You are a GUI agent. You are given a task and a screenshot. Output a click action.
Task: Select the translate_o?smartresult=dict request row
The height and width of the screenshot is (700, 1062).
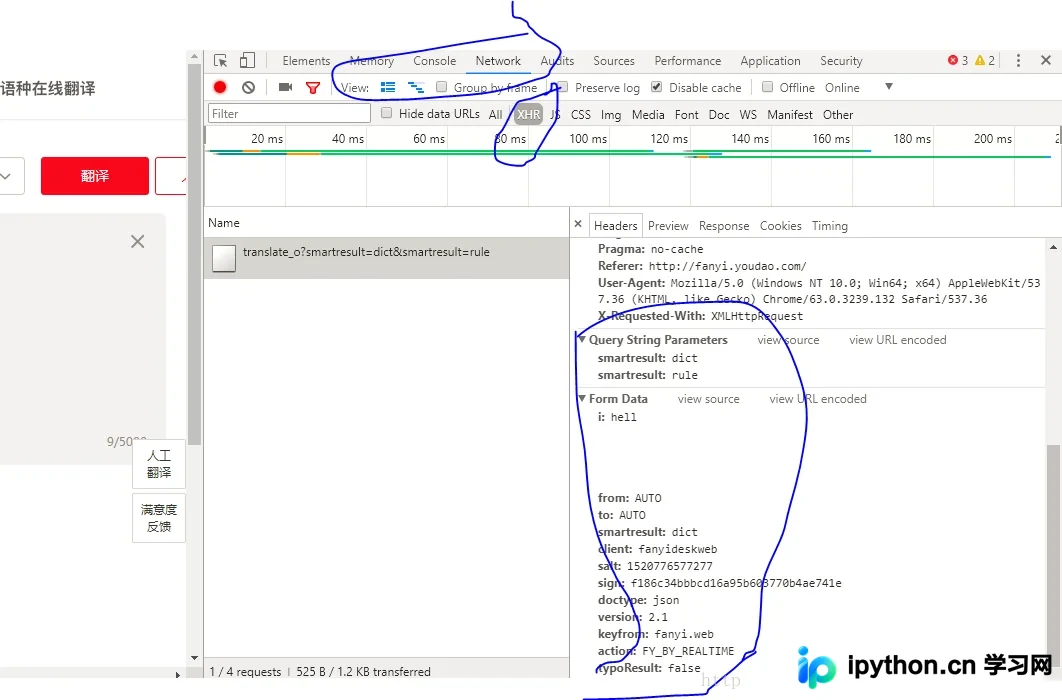pyautogui.click(x=387, y=258)
